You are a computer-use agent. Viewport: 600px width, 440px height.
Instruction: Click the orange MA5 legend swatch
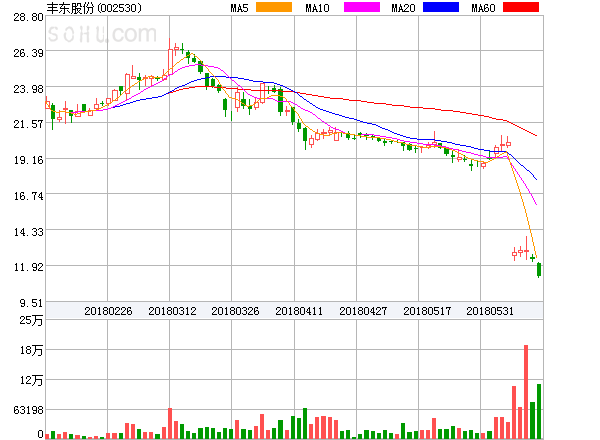click(x=274, y=7)
